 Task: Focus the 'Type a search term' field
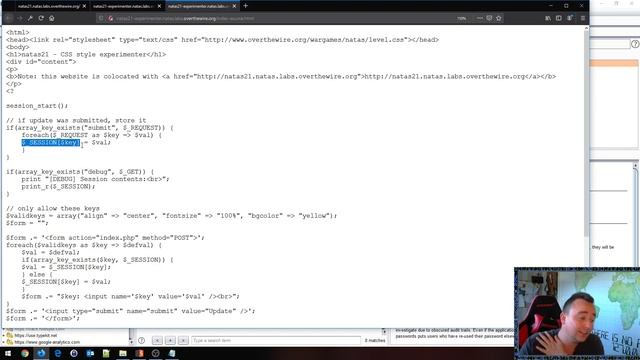point(276,340)
